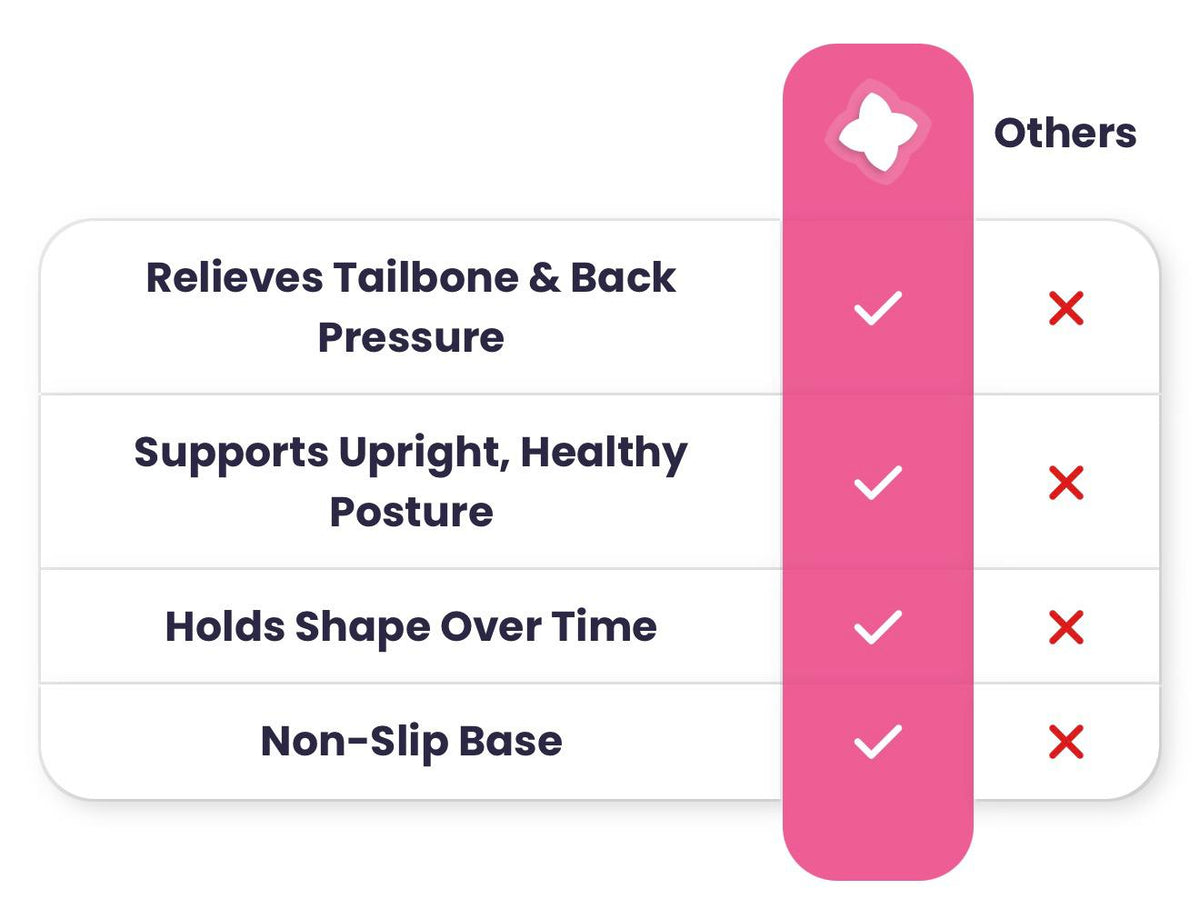Select the checkmark for Relieves Tailbone & Back Pressure
This screenshot has width=1200, height=909.
tap(877, 309)
